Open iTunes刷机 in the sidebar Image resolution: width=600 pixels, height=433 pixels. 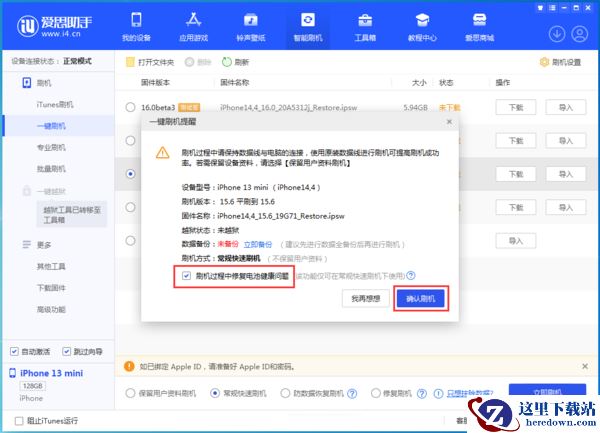tap(55, 104)
